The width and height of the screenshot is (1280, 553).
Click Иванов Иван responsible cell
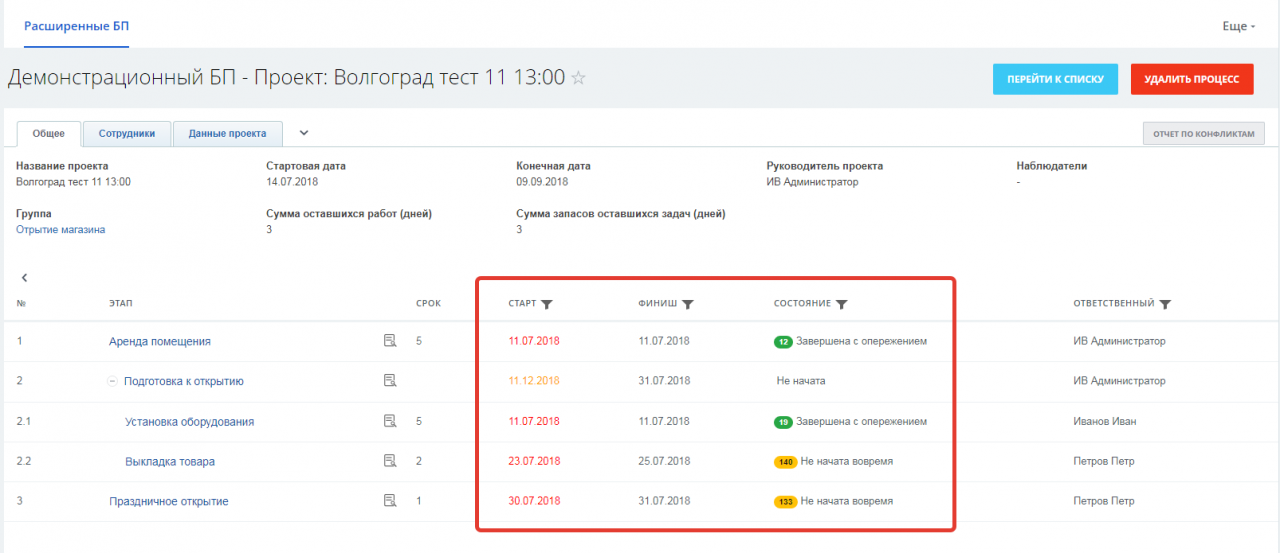coord(1104,421)
